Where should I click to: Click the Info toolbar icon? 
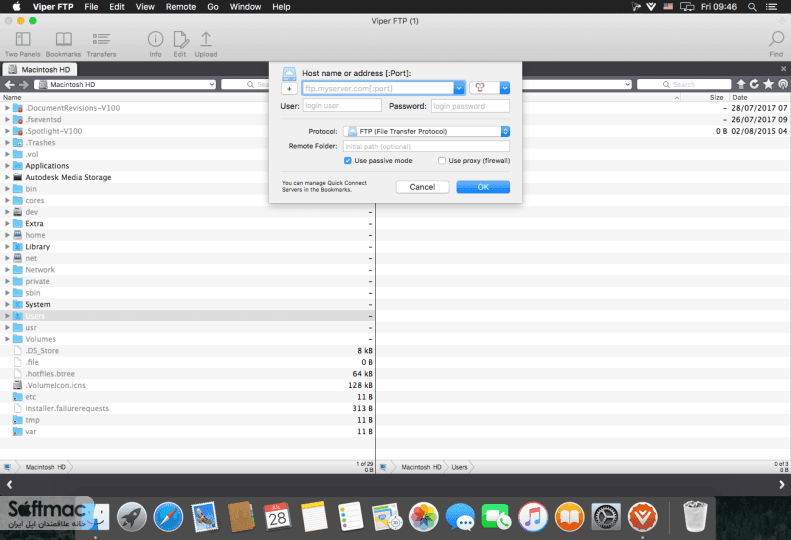click(x=155, y=44)
